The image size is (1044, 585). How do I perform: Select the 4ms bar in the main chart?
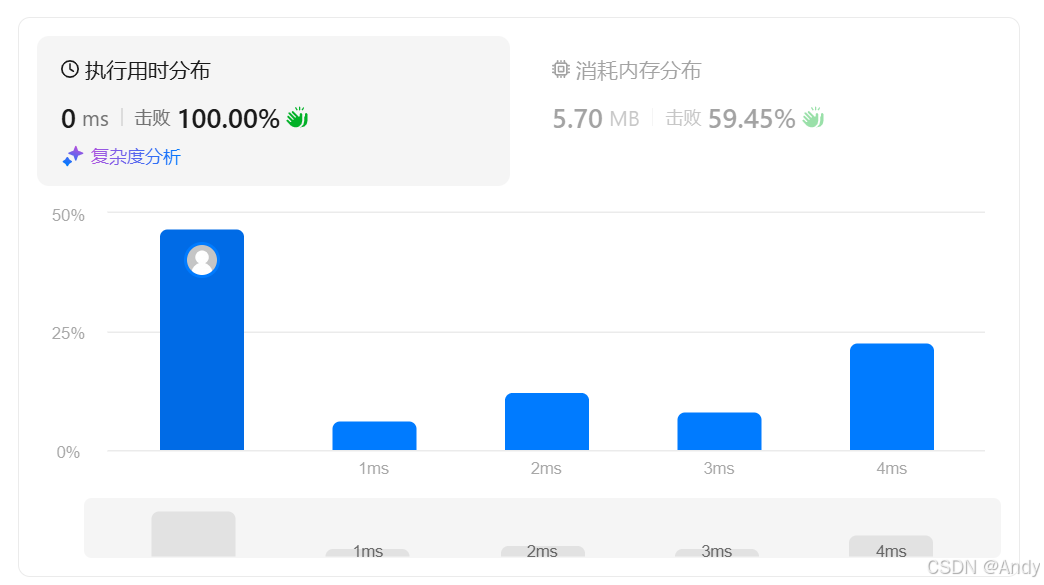[x=891, y=397]
